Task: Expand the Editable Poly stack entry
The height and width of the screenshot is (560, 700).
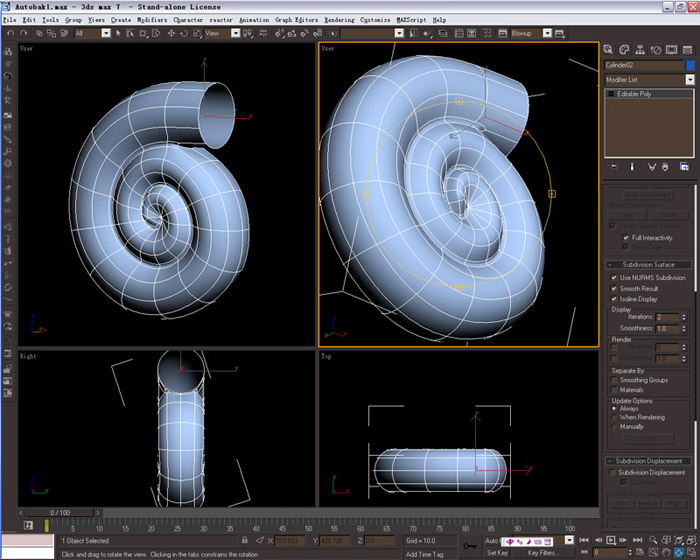Action: [x=611, y=94]
